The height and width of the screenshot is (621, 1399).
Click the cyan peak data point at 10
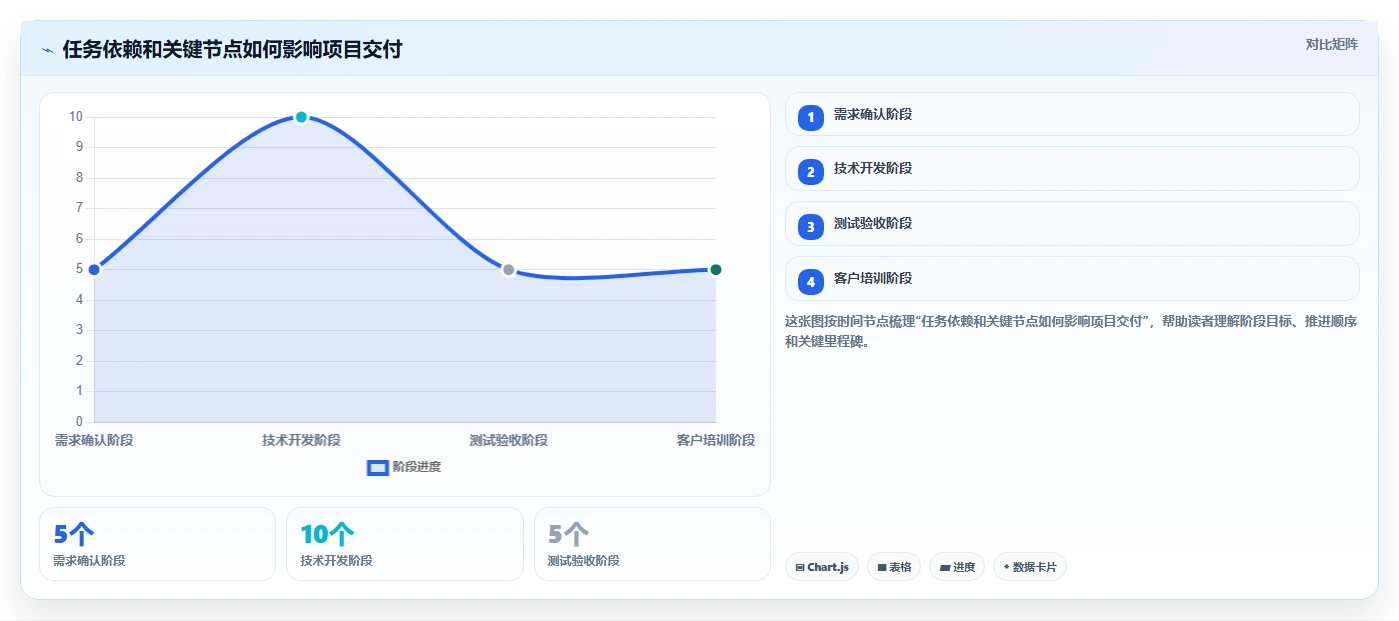tap(301, 117)
